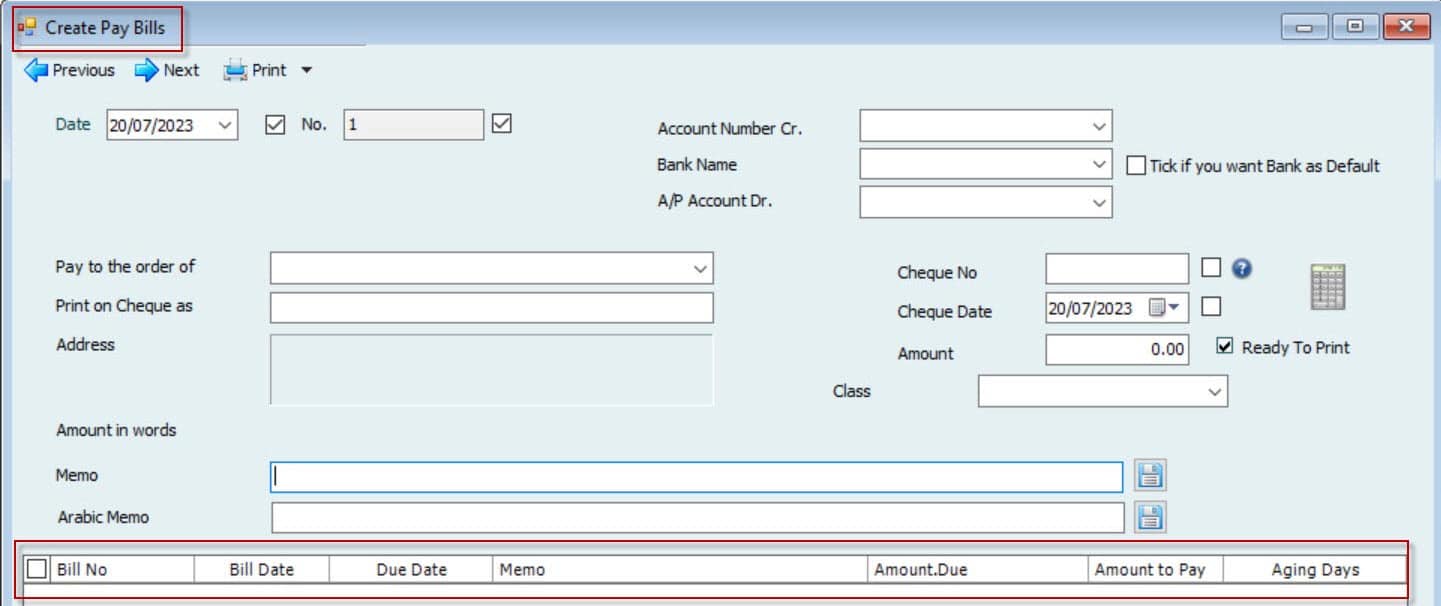
Task: Open the Print dropdown arrow
Action: [307, 70]
